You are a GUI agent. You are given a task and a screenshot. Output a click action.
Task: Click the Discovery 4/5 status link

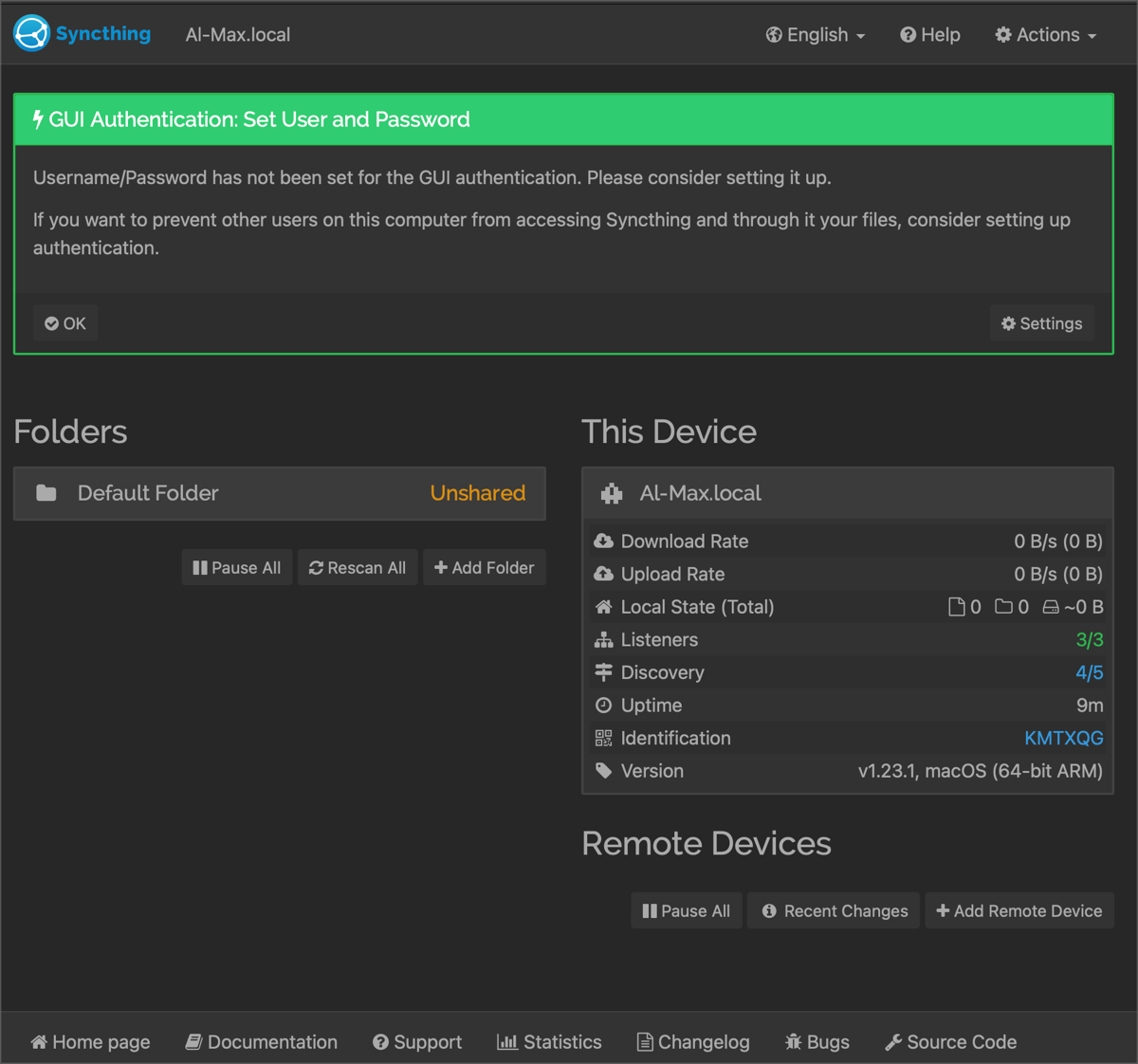click(x=1089, y=673)
